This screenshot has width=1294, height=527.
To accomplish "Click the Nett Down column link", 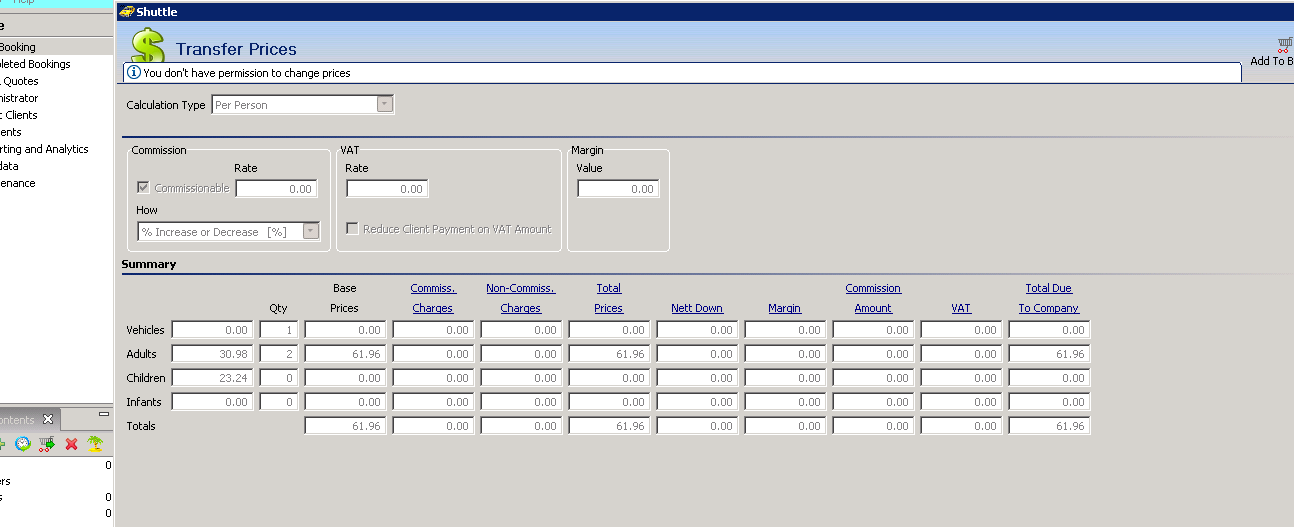I will click(697, 308).
